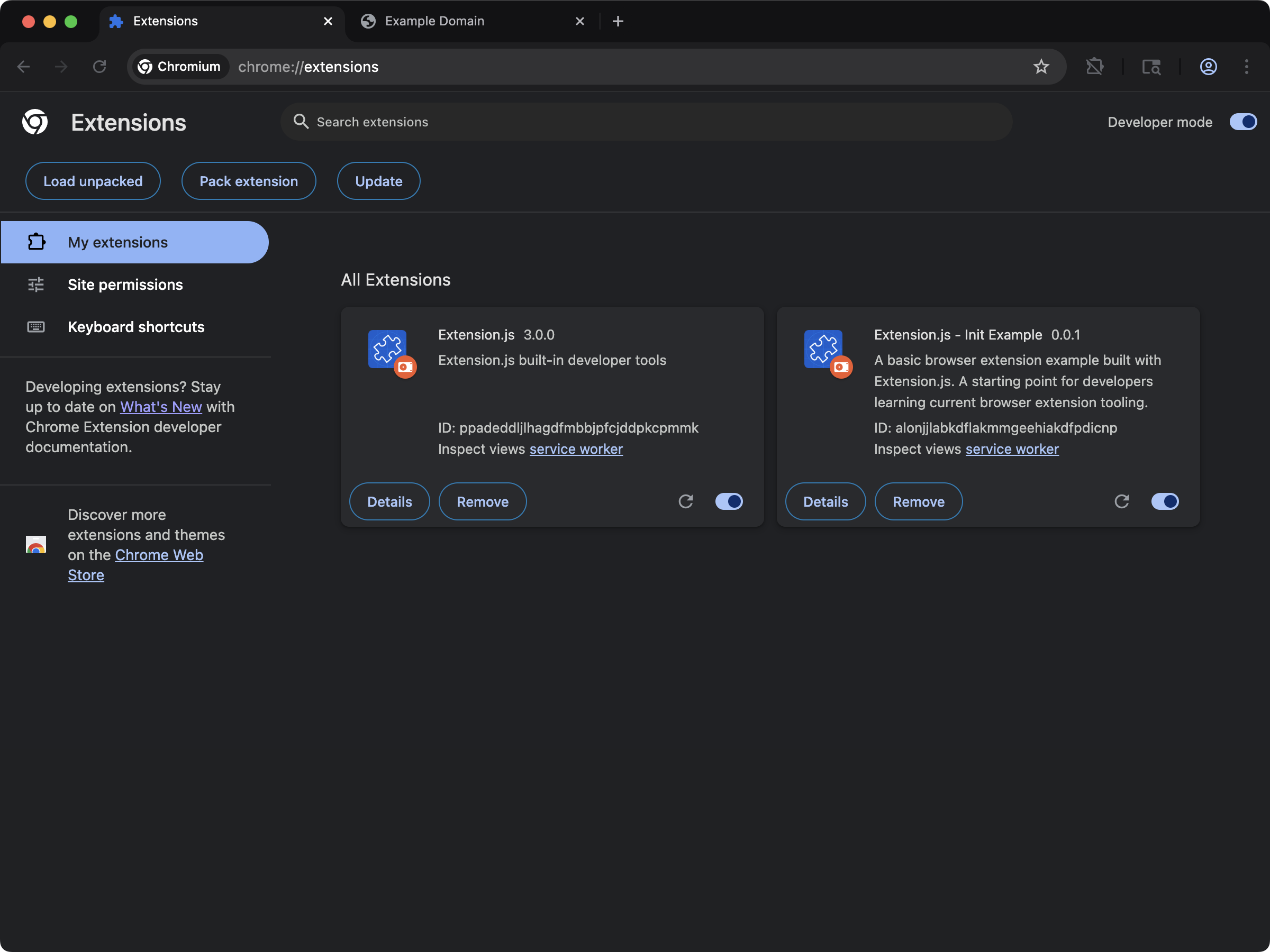Open Keyboard shortcuts section
The image size is (1270, 952).
(x=134, y=327)
